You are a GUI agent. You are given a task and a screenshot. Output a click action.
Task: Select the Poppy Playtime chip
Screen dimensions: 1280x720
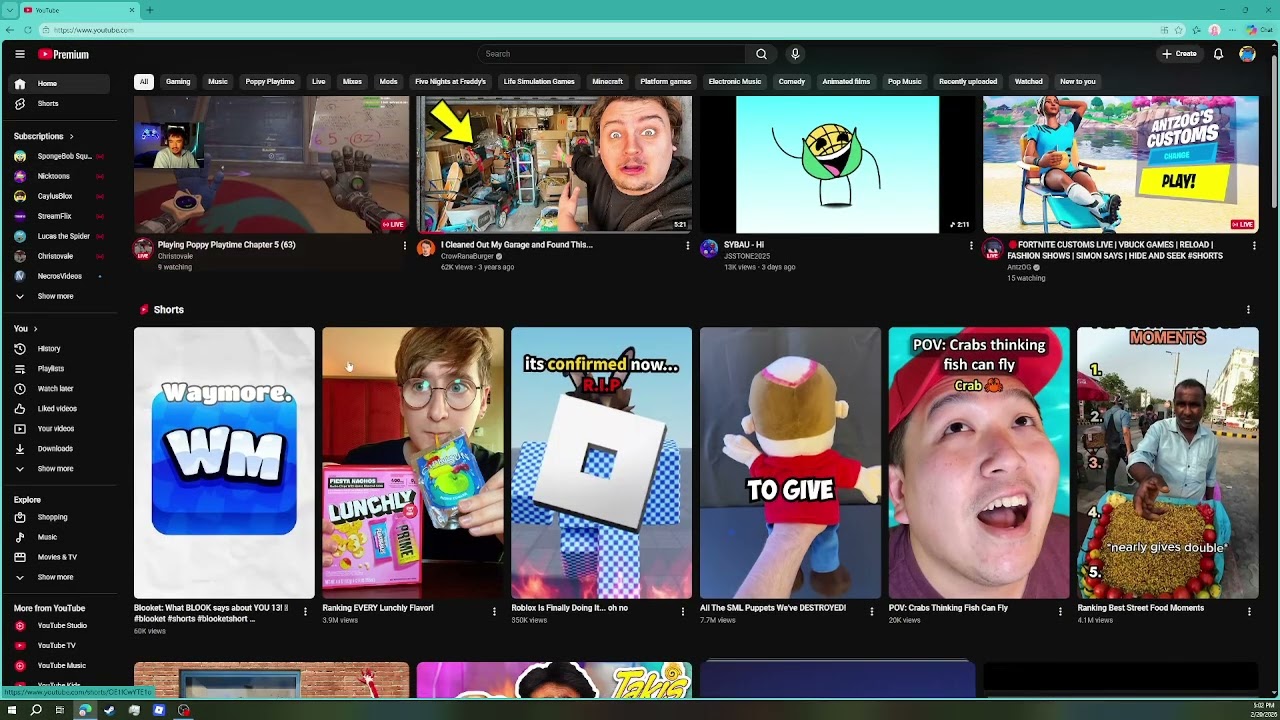[270, 82]
